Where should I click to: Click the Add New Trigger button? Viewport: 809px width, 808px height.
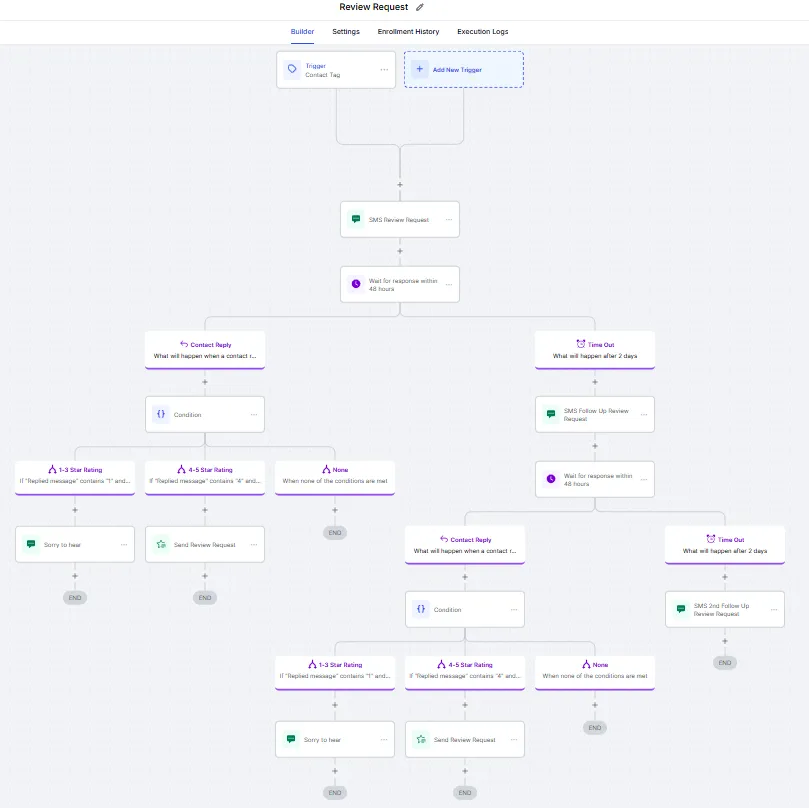pos(464,69)
